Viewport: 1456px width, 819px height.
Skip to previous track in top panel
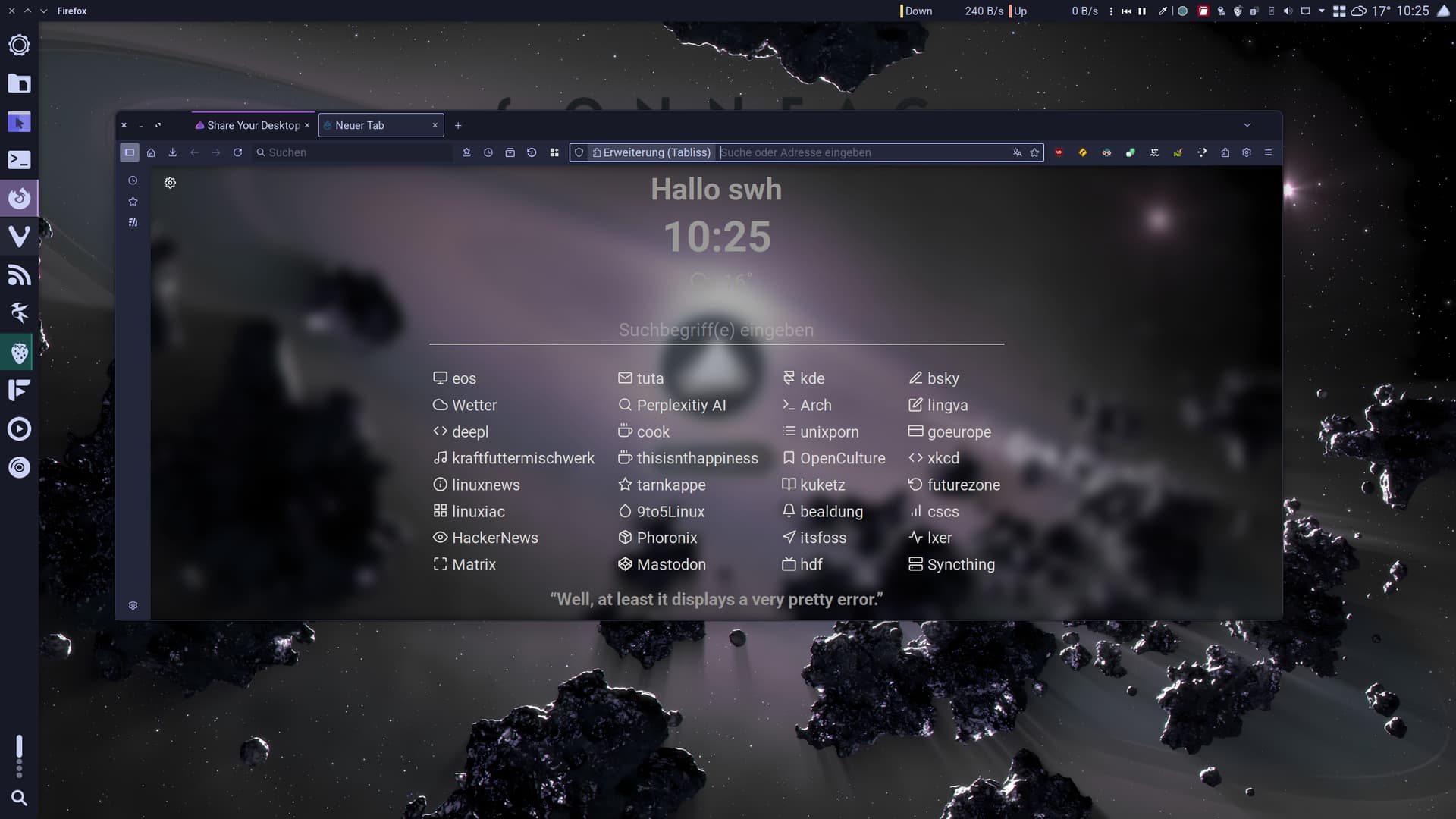click(1126, 11)
